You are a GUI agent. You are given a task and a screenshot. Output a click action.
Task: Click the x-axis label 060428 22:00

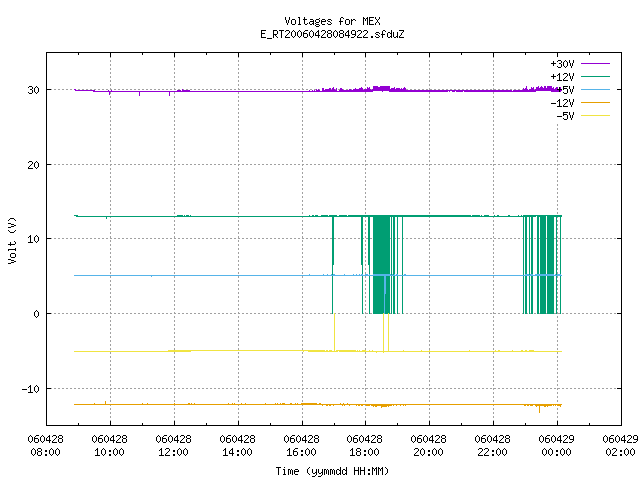click(493, 446)
